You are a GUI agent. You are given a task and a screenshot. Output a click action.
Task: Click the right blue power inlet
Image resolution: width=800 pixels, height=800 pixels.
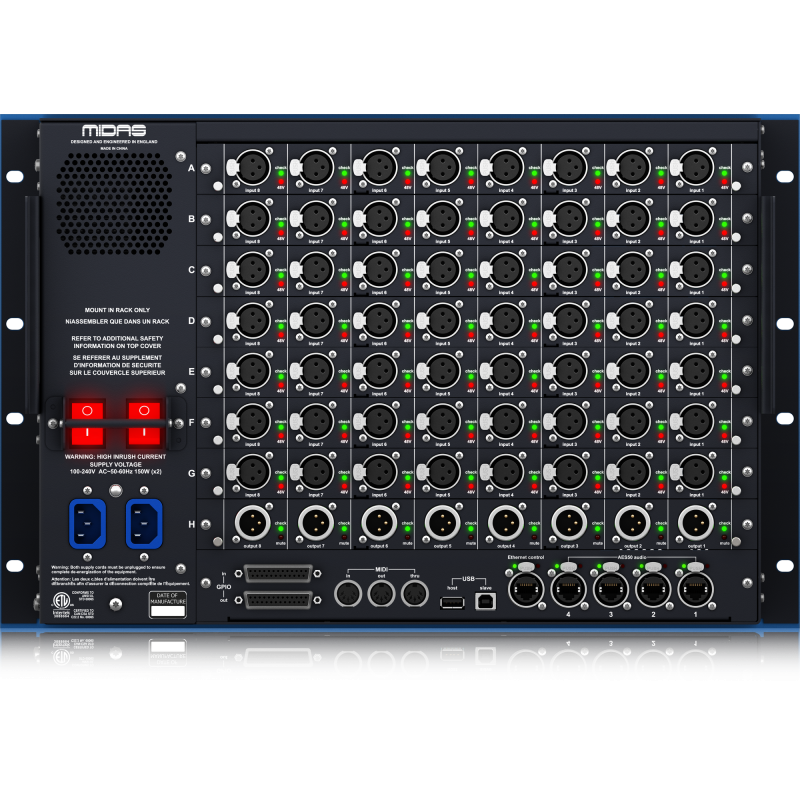[x=143, y=523]
